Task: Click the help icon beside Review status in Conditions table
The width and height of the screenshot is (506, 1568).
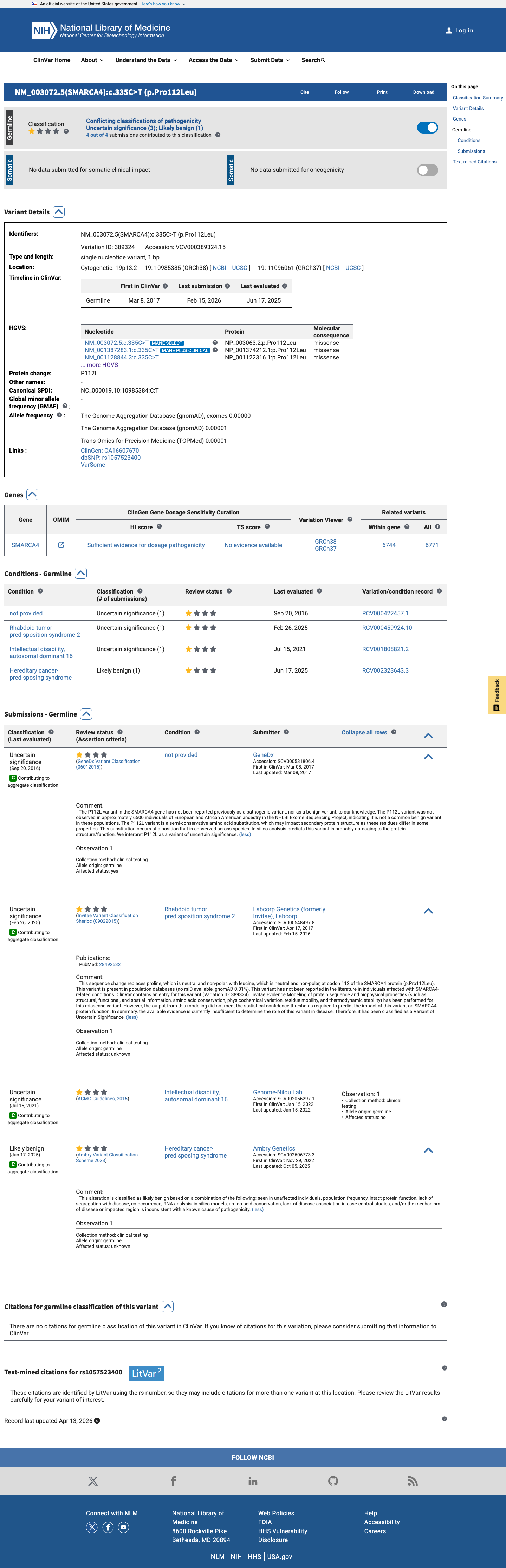Action: (229, 590)
